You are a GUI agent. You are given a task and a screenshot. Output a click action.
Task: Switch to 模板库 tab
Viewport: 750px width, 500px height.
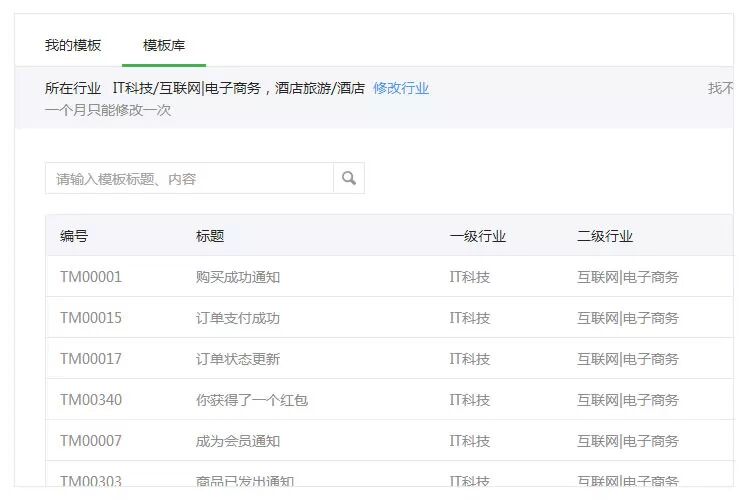[x=164, y=45]
